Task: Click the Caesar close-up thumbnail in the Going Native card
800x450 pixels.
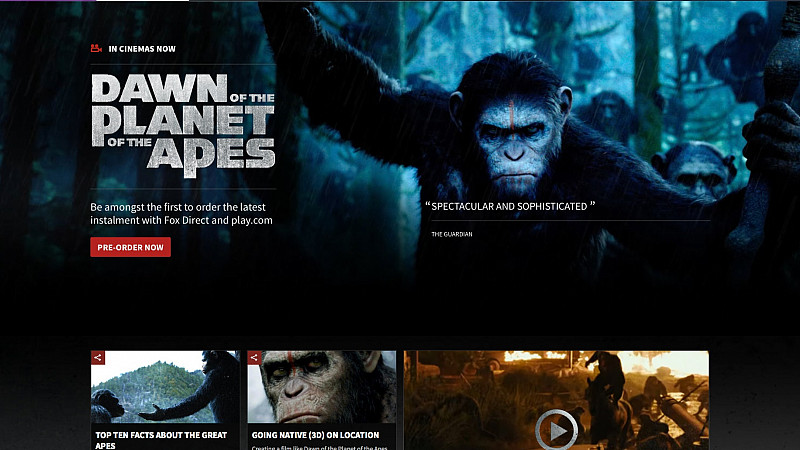Action: [321, 387]
